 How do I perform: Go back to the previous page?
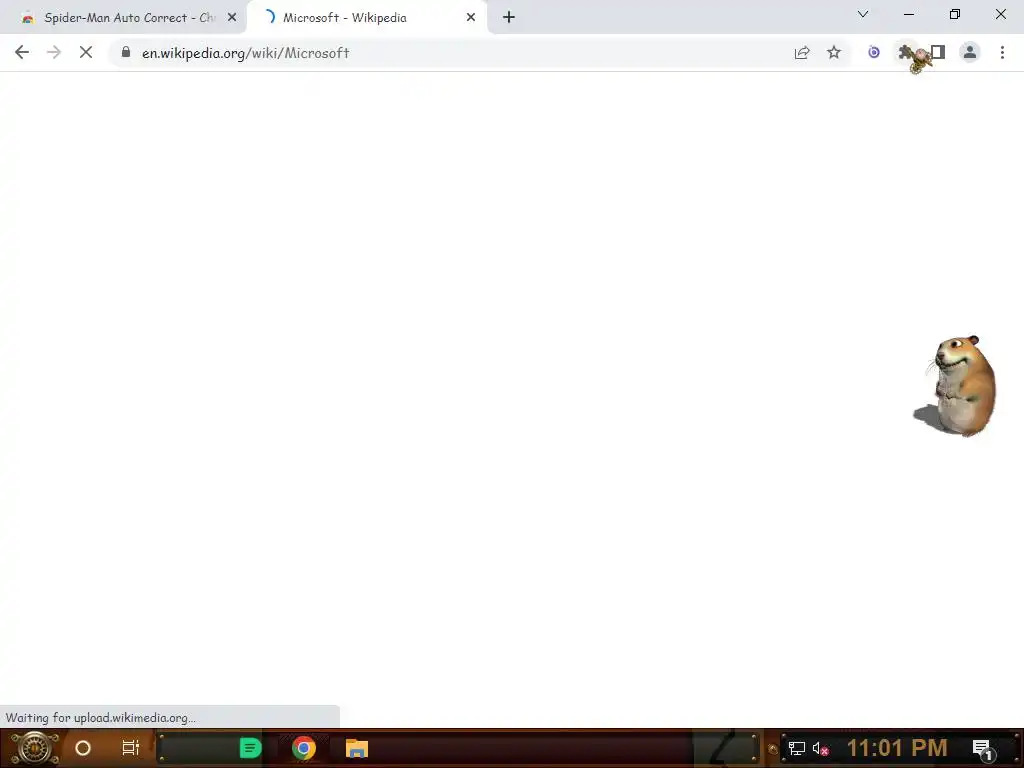coord(22,52)
